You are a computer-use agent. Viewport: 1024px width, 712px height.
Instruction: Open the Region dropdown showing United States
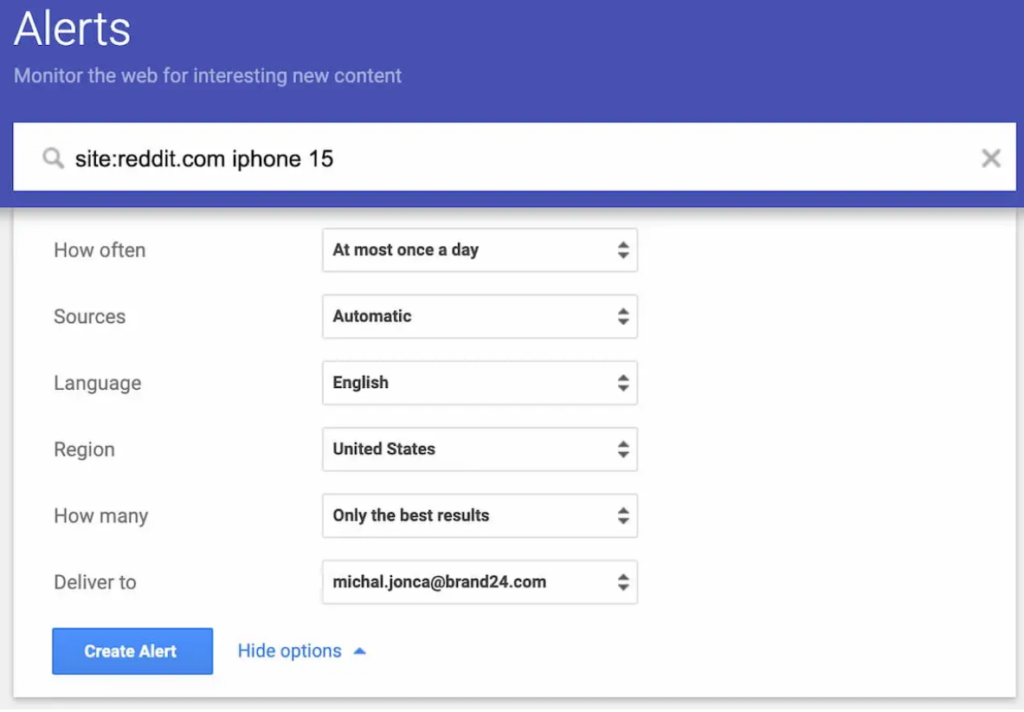tap(479, 449)
